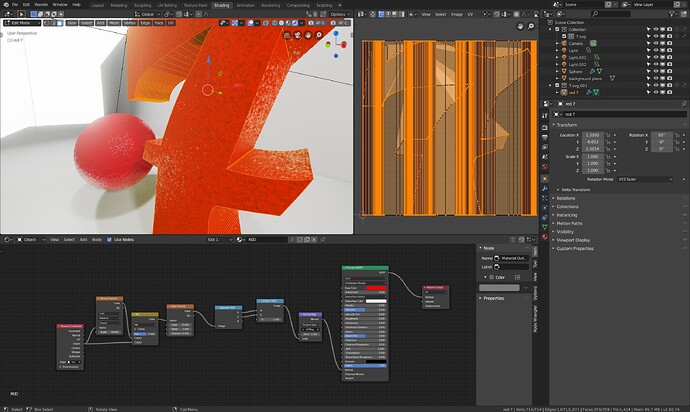Screen dimensions: 690x412
Task: Add workspace with the plus button
Action: tap(339, 5)
